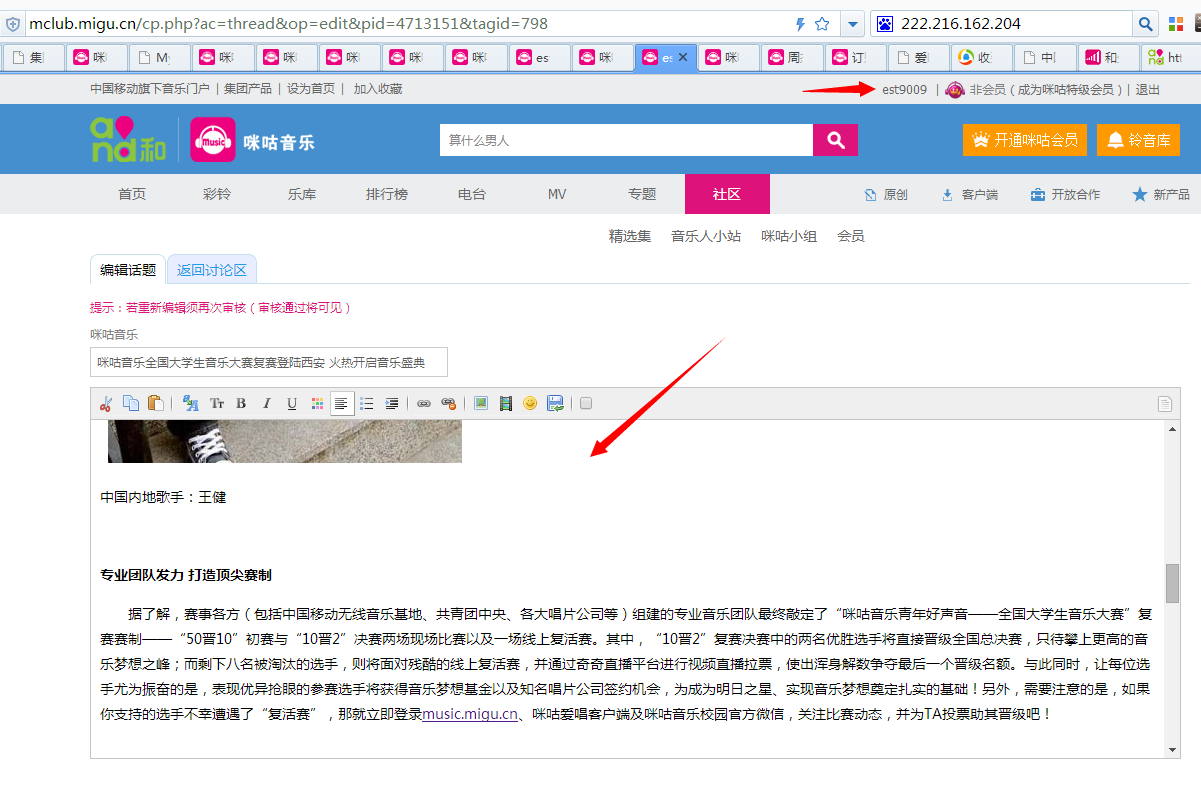Click the Cut scissors icon in editor toolbar
Viewport: 1201px width, 785px height.
[105, 403]
